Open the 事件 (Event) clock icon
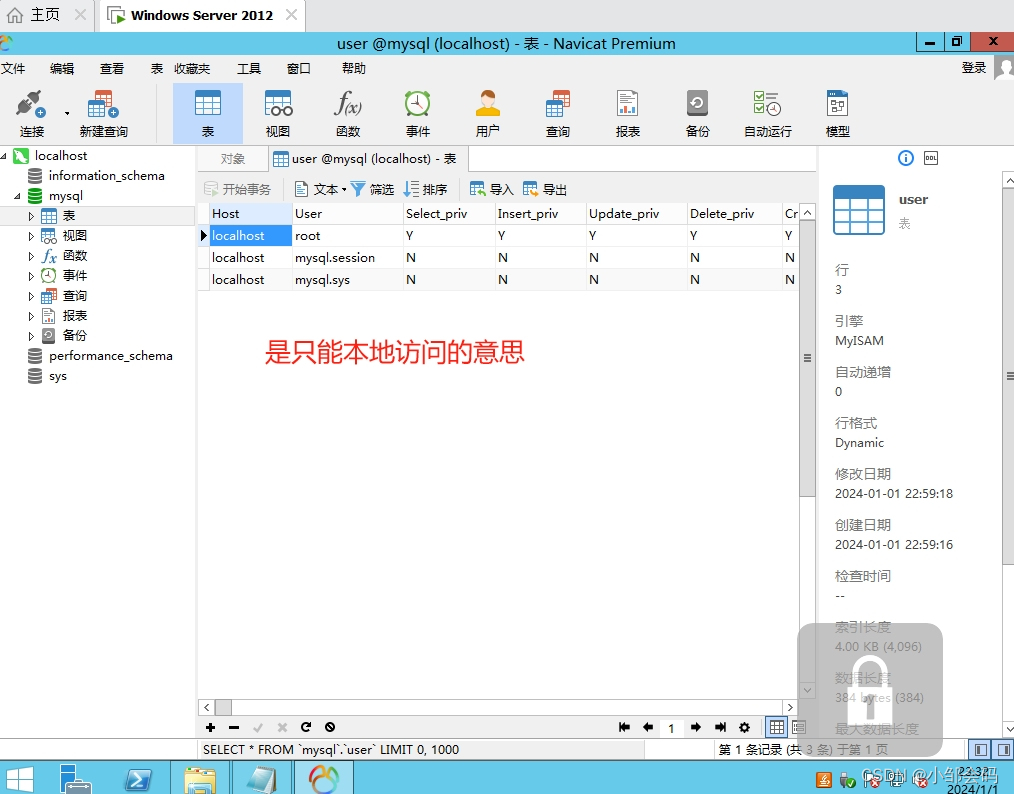Viewport: 1014px width, 794px height. click(x=418, y=113)
